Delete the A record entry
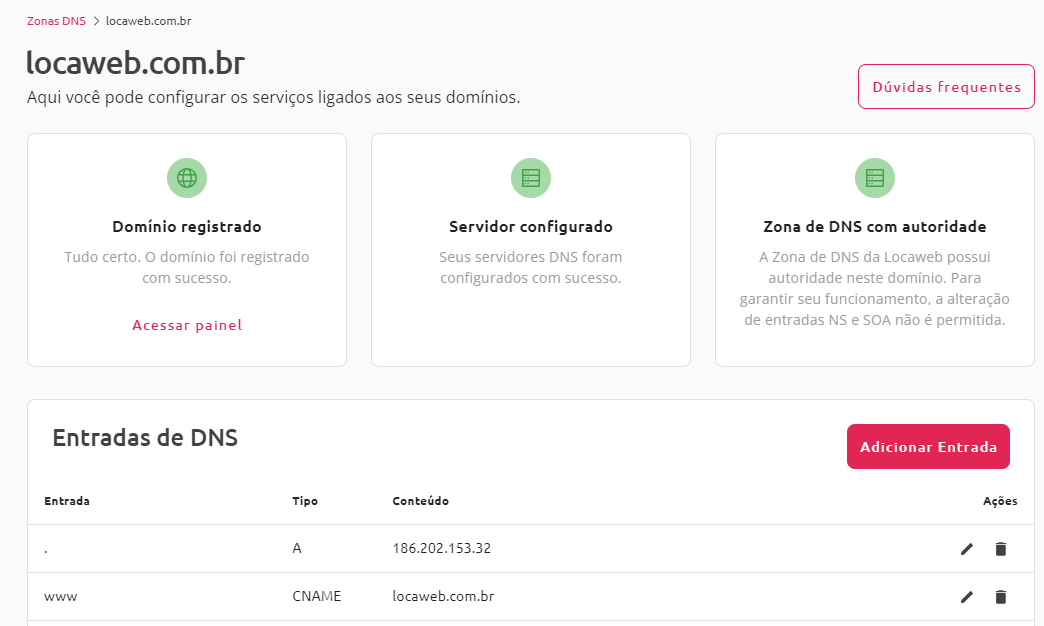 tap(1000, 548)
